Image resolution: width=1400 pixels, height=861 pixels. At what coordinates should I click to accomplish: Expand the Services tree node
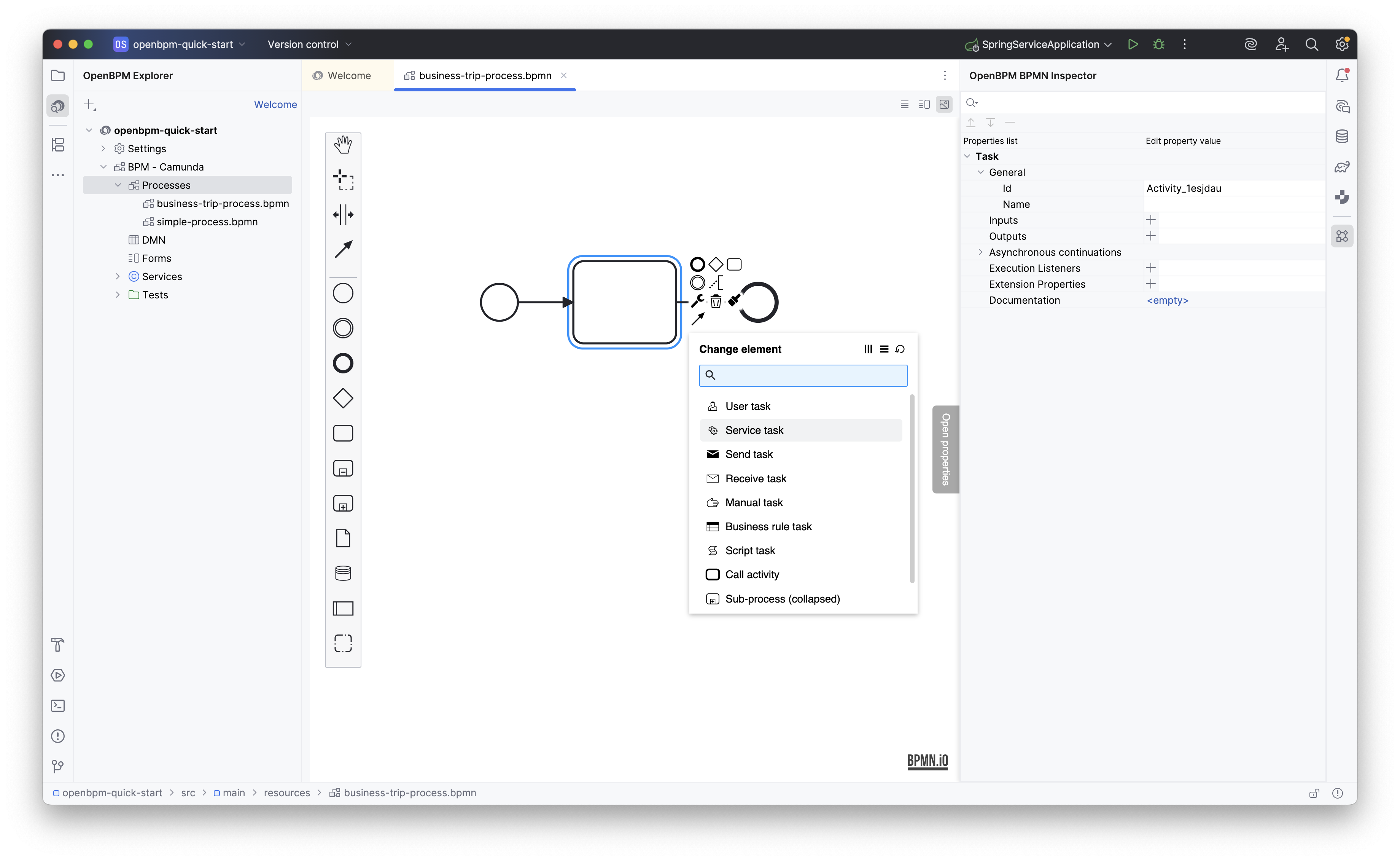[118, 276]
